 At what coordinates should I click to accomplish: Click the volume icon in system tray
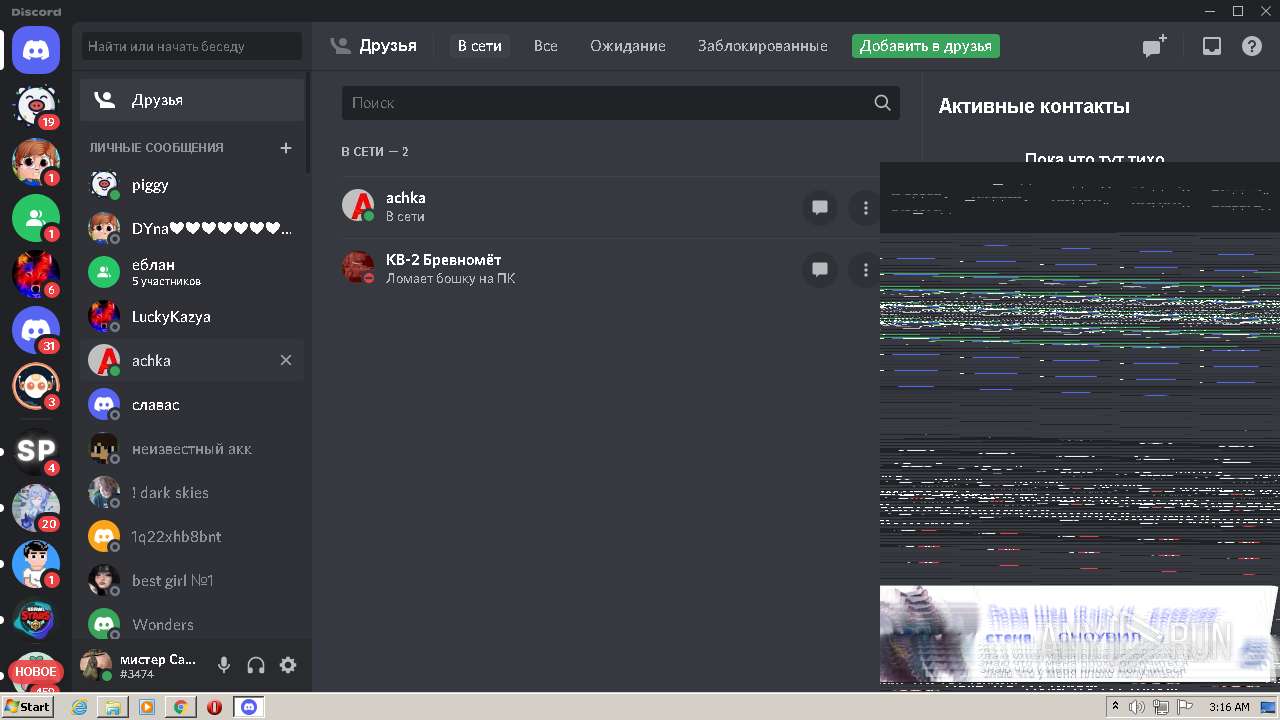point(1137,707)
